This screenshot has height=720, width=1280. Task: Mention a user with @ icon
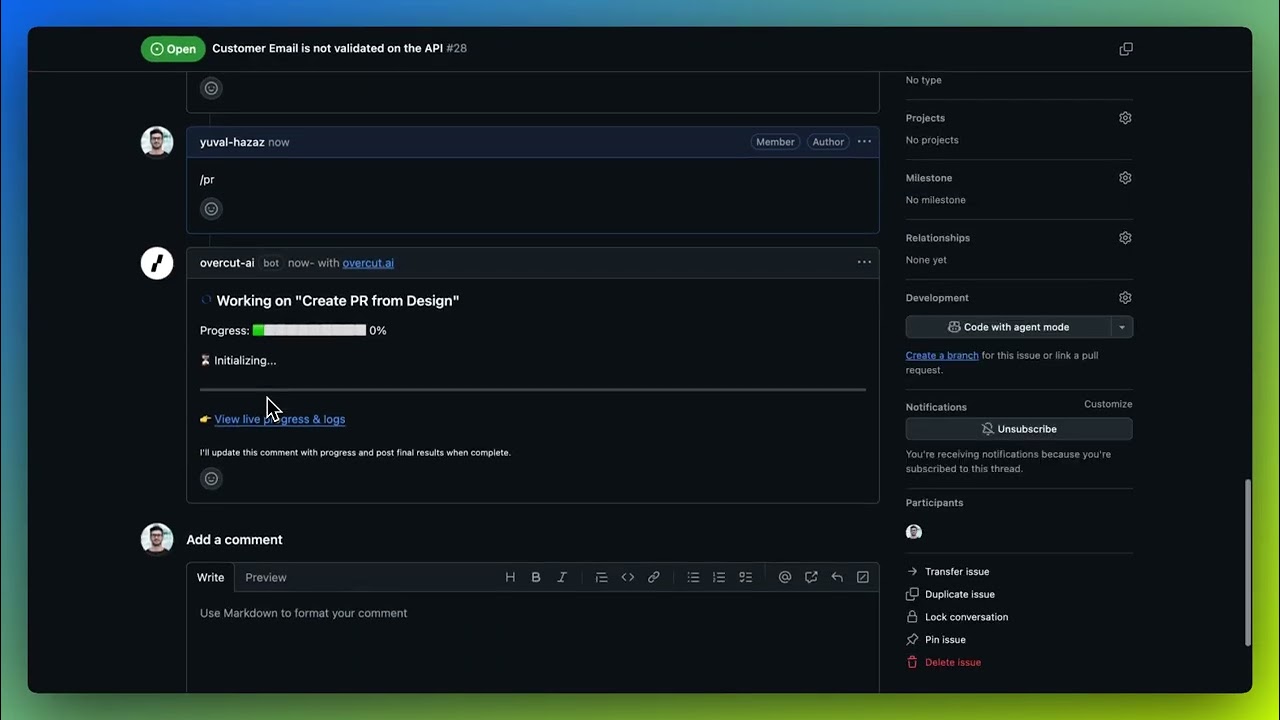785,577
